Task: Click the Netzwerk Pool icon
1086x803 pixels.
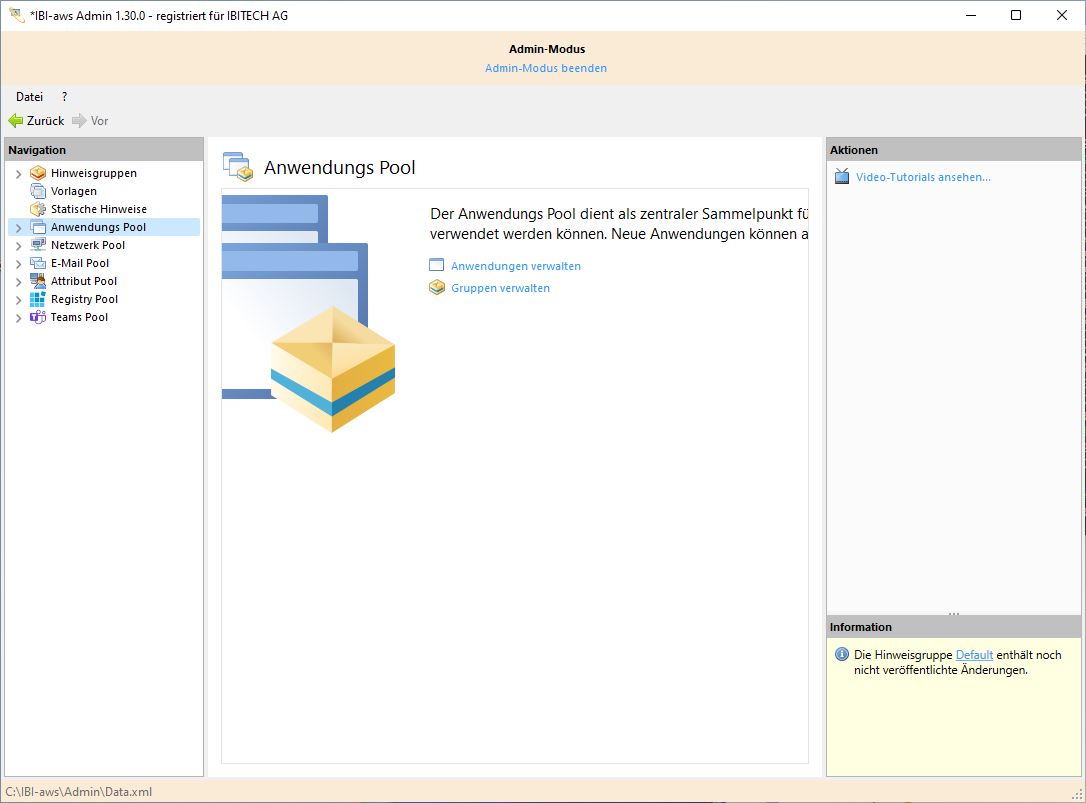Action: point(38,245)
